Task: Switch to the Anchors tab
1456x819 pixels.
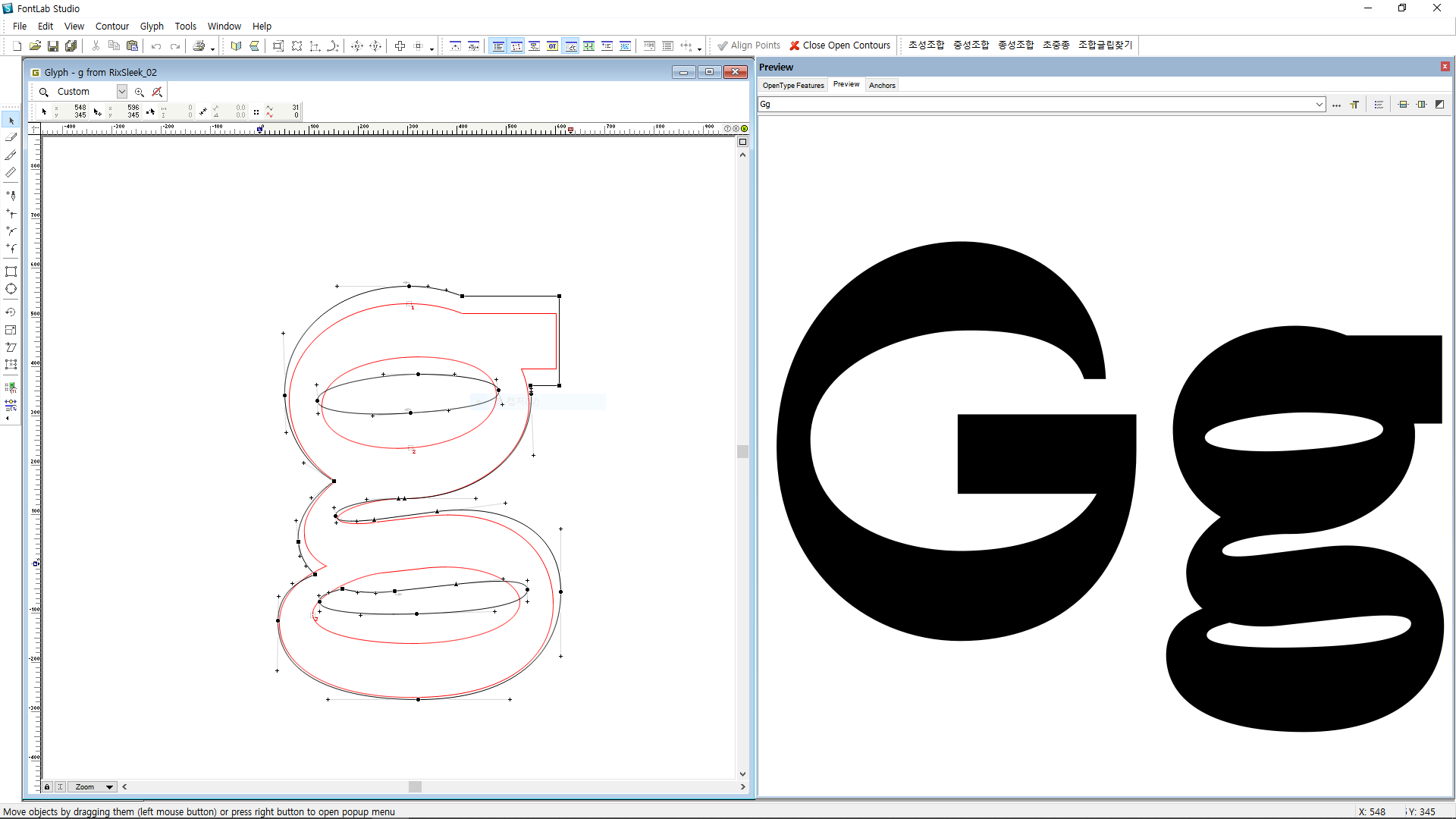Action: [882, 85]
